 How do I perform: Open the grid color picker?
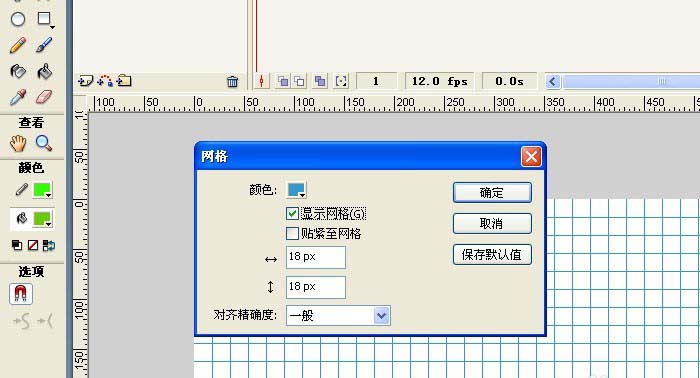(x=296, y=190)
